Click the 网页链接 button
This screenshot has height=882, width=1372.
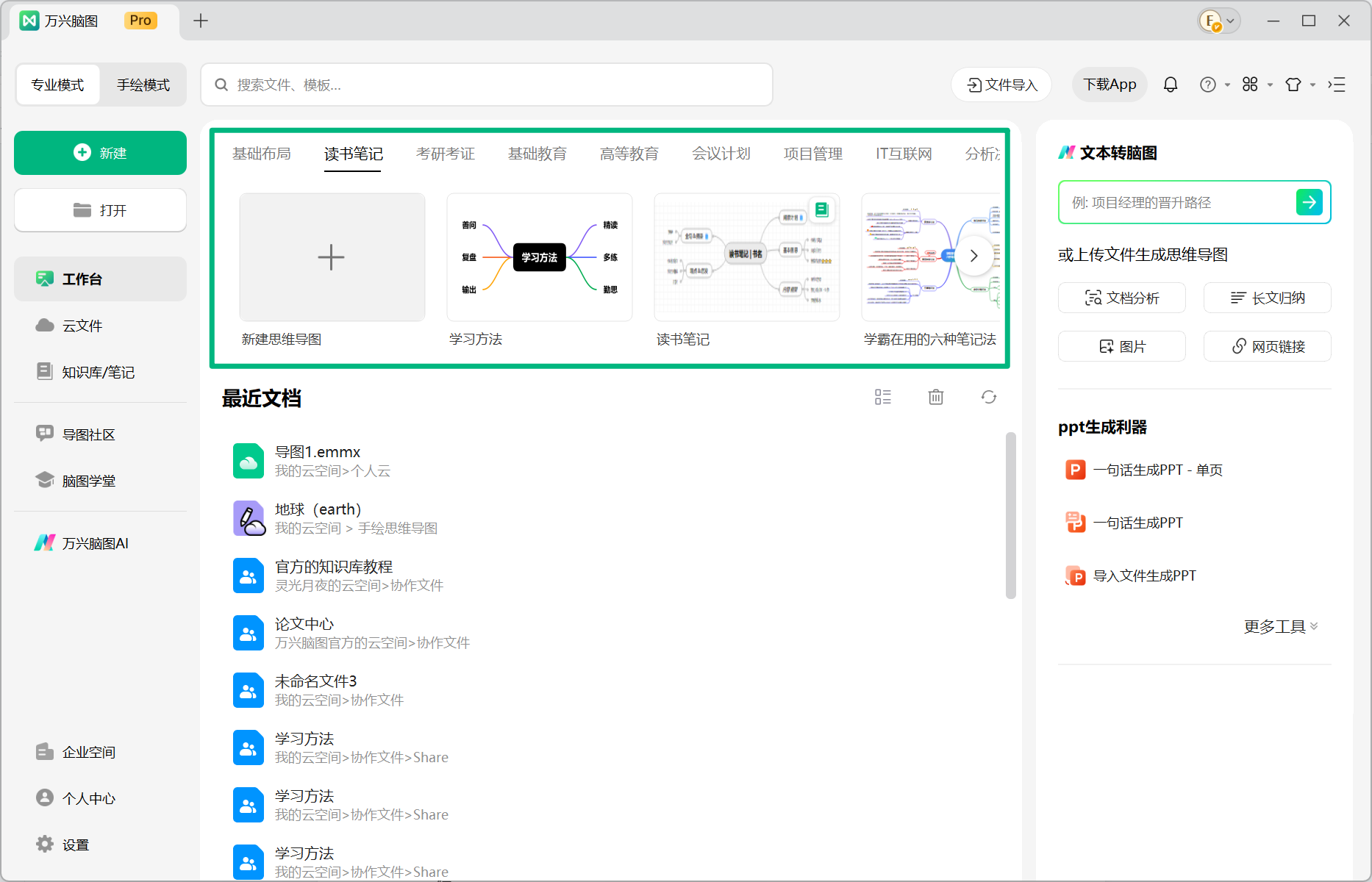(1268, 346)
